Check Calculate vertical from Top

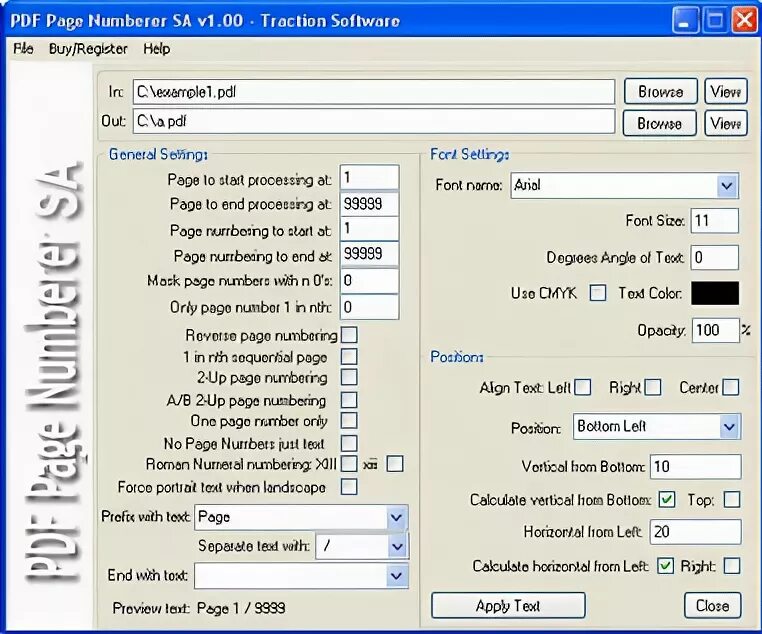coord(732,499)
